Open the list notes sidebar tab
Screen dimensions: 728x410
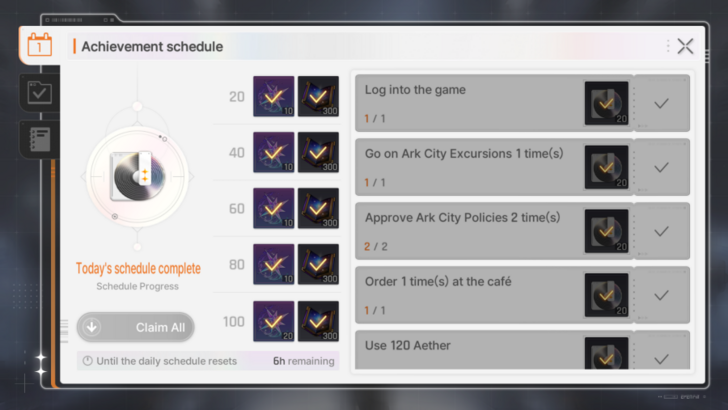[x=39, y=139]
